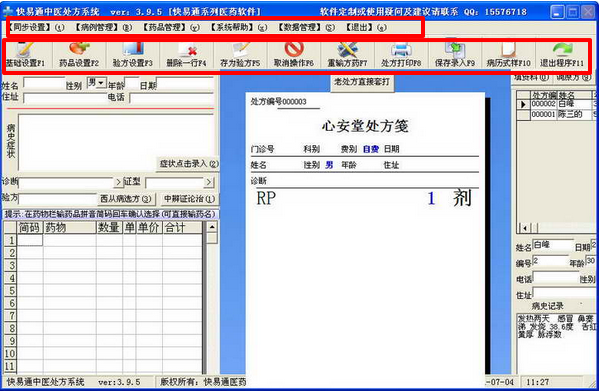Click the 验方设置 F3 icon

click(133, 55)
